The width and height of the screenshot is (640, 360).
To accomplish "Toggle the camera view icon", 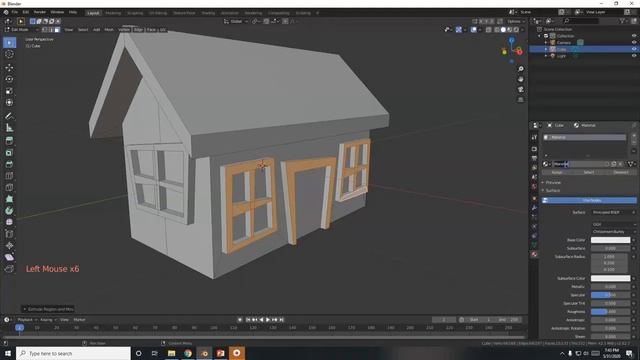I will 520,89.
